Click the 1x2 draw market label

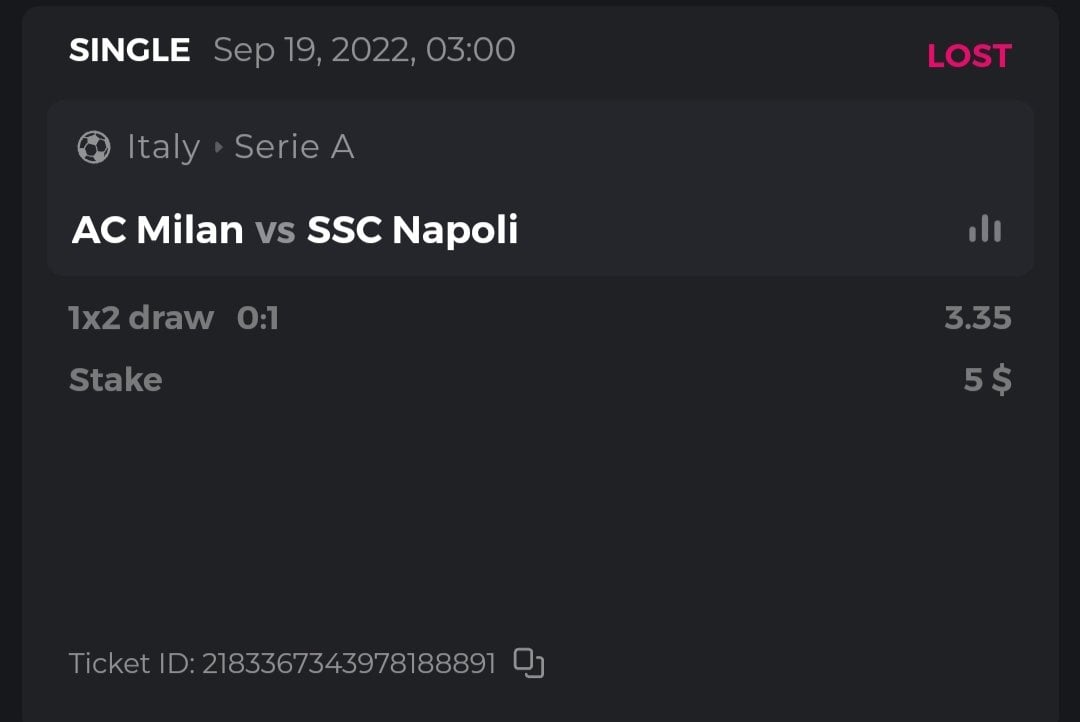141,318
